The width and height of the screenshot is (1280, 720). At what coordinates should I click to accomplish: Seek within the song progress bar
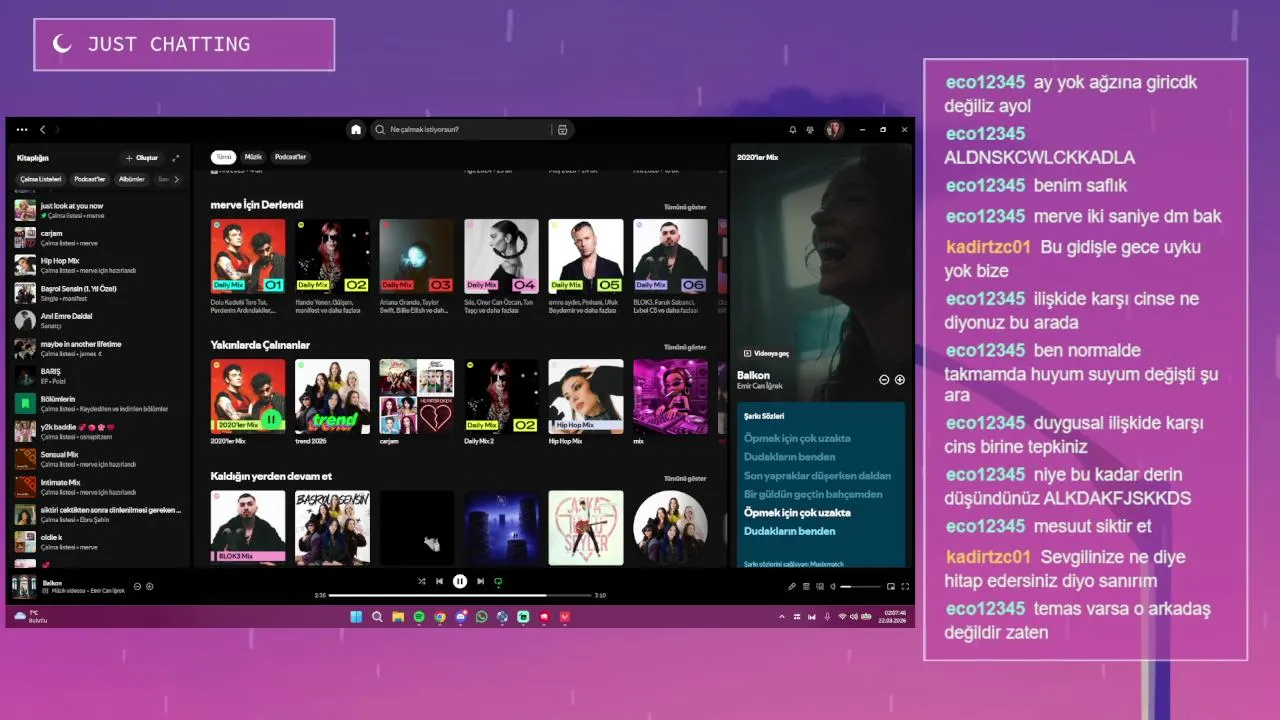[x=460, y=595]
